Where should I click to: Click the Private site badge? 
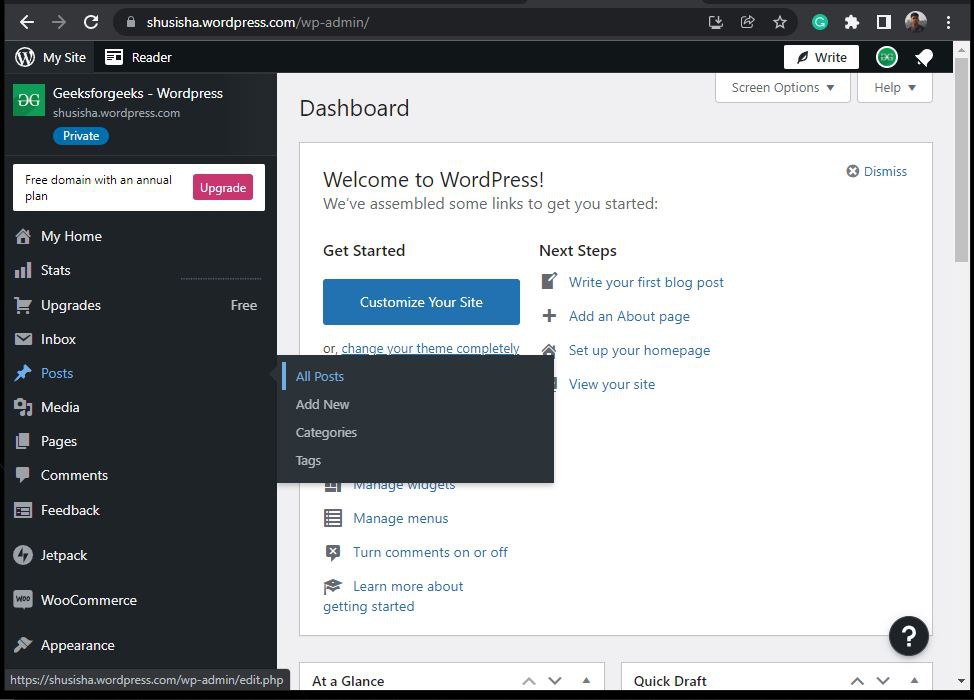click(81, 136)
